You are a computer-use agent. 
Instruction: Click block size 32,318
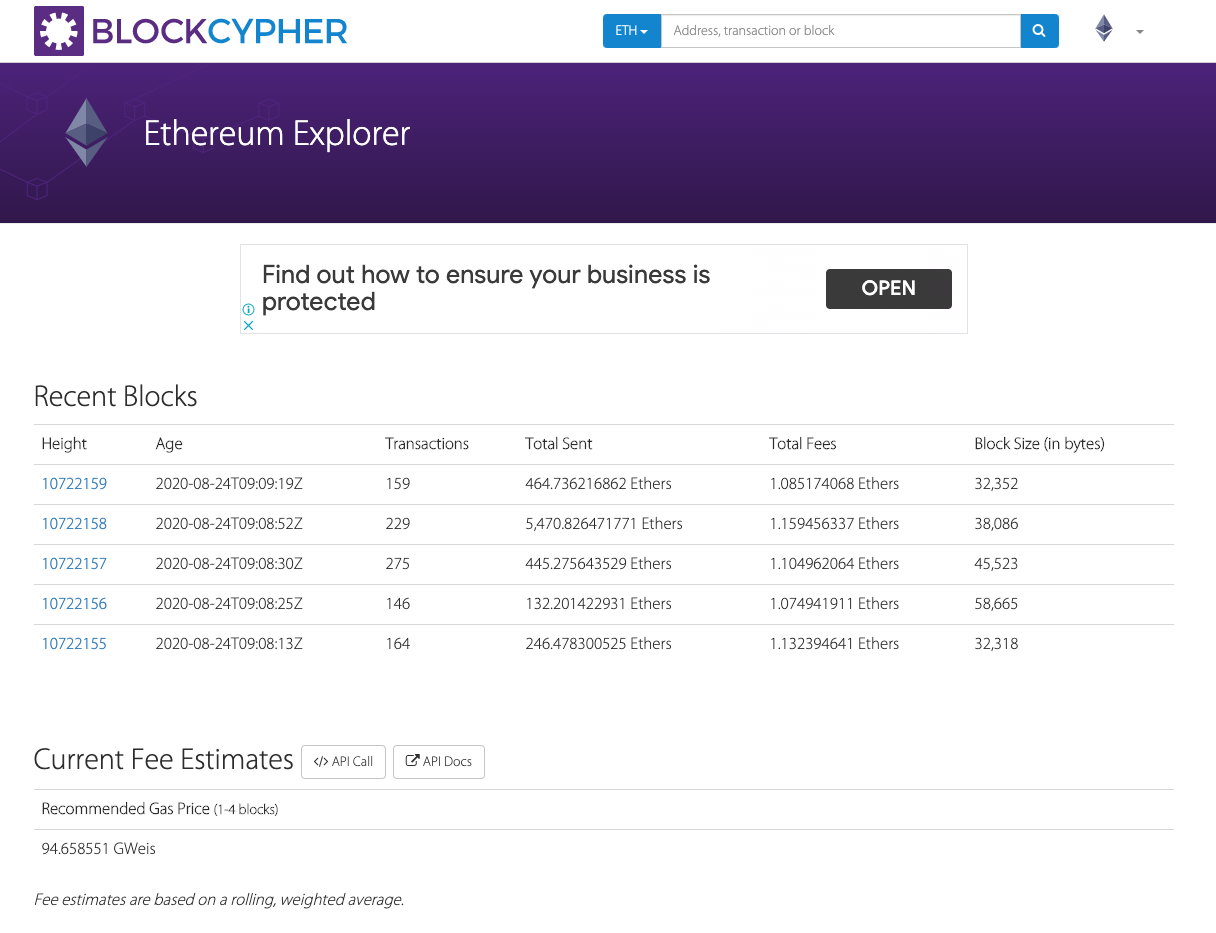tap(996, 644)
